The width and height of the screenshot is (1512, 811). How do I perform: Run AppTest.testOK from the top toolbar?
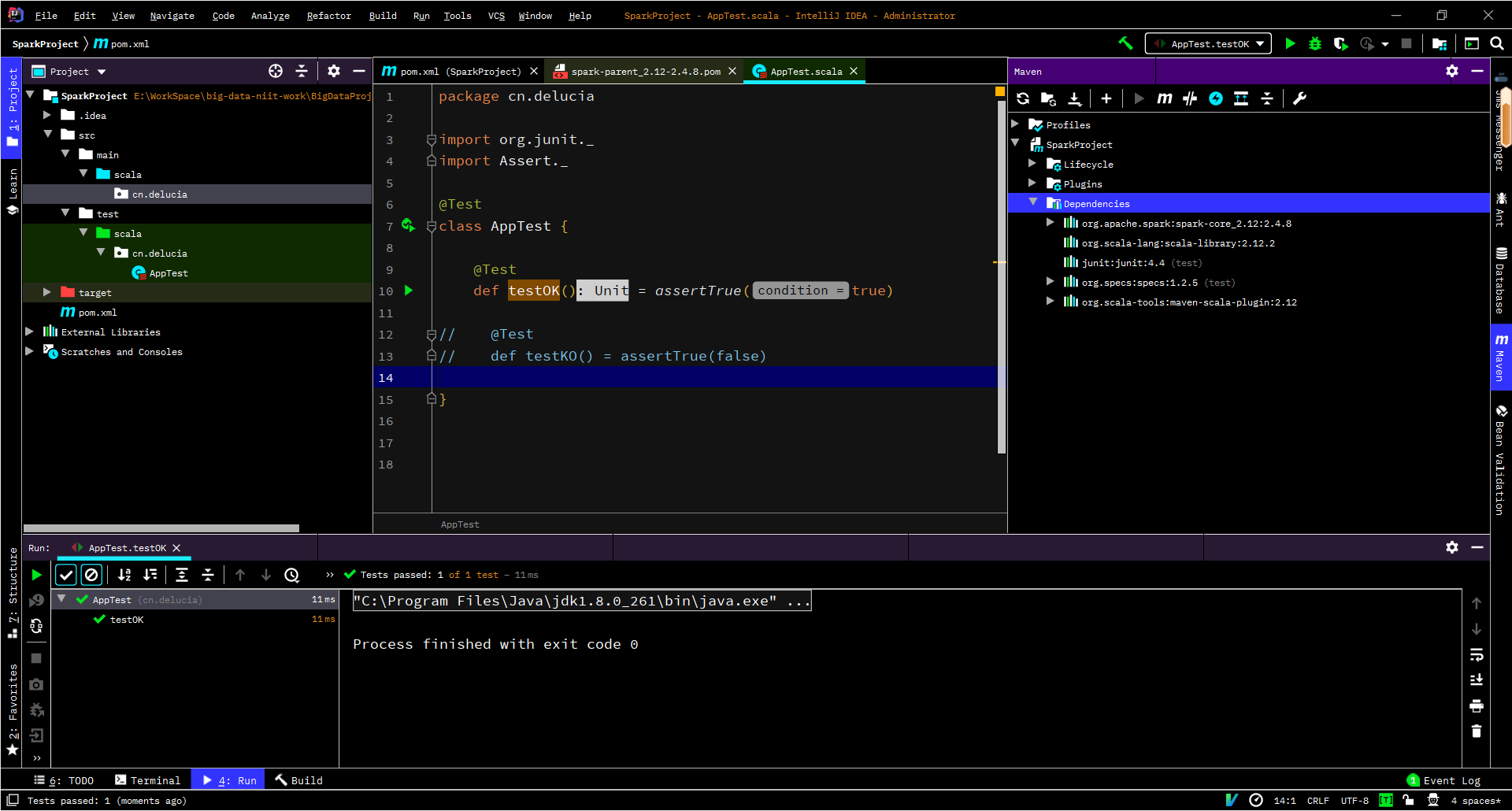(x=1290, y=43)
